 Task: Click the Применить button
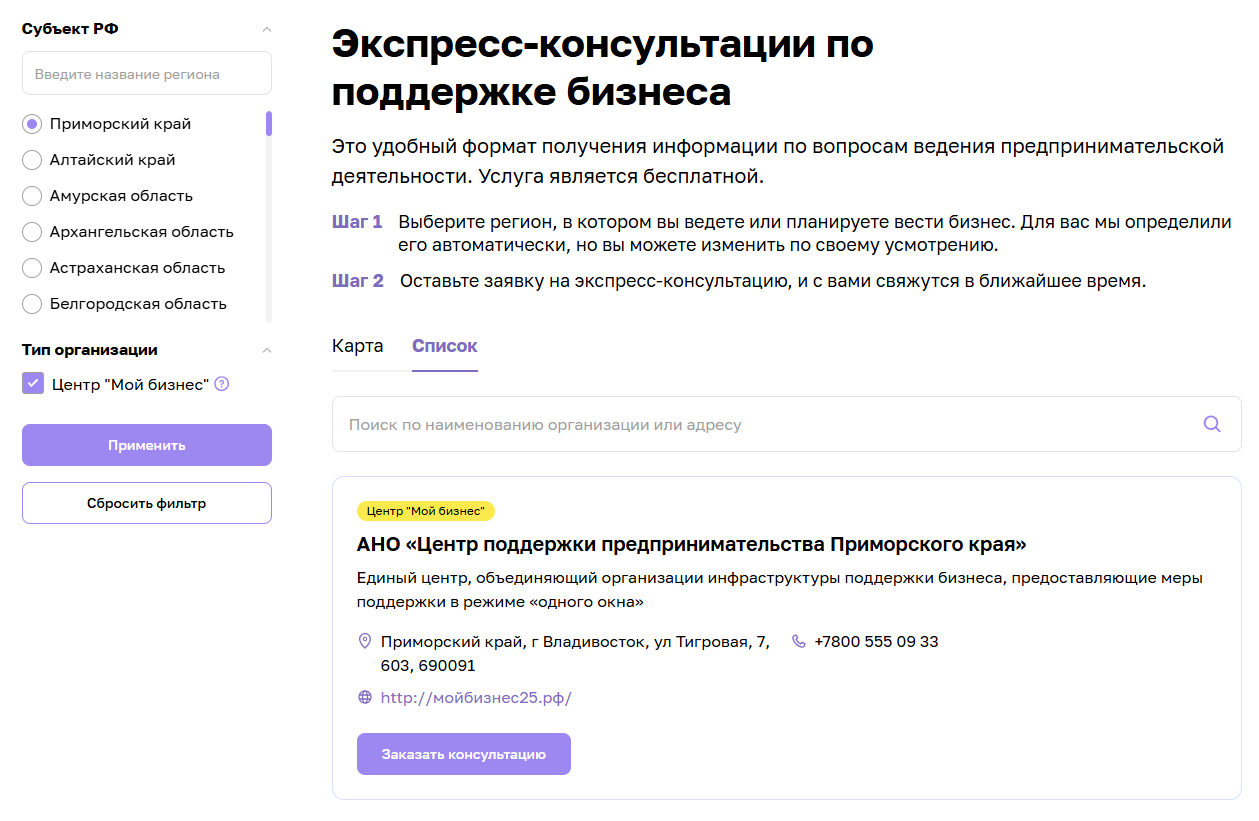click(147, 445)
